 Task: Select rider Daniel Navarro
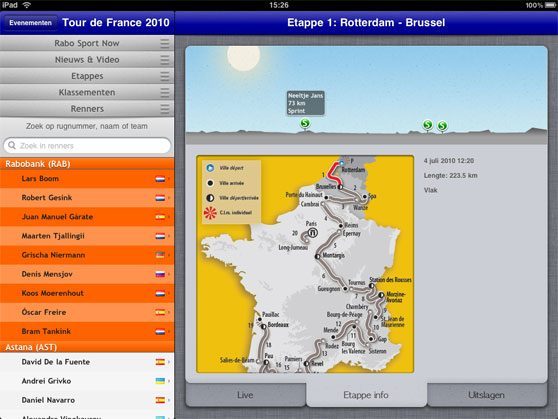(x=87, y=400)
